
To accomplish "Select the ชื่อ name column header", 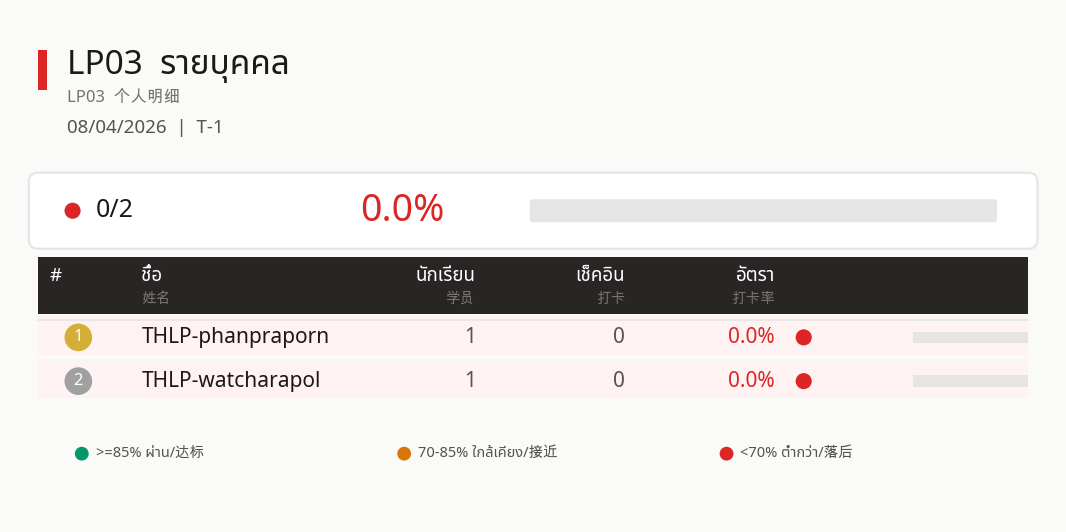I will coord(152,275).
